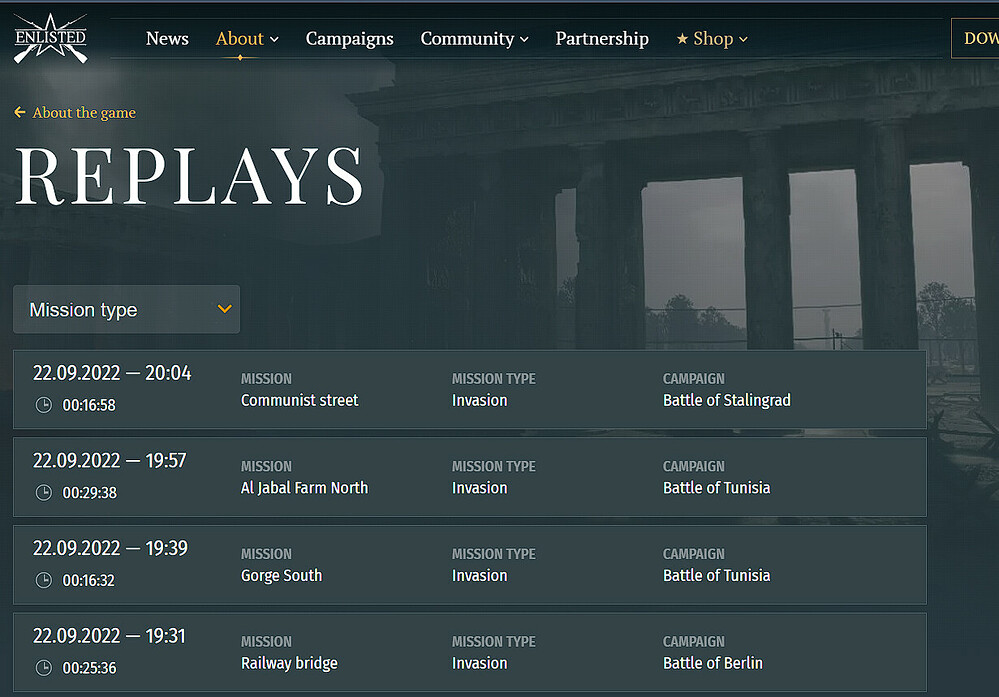Click Battle of Tunisia in Gorge South row
This screenshot has height=697, width=999.
point(717,576)
